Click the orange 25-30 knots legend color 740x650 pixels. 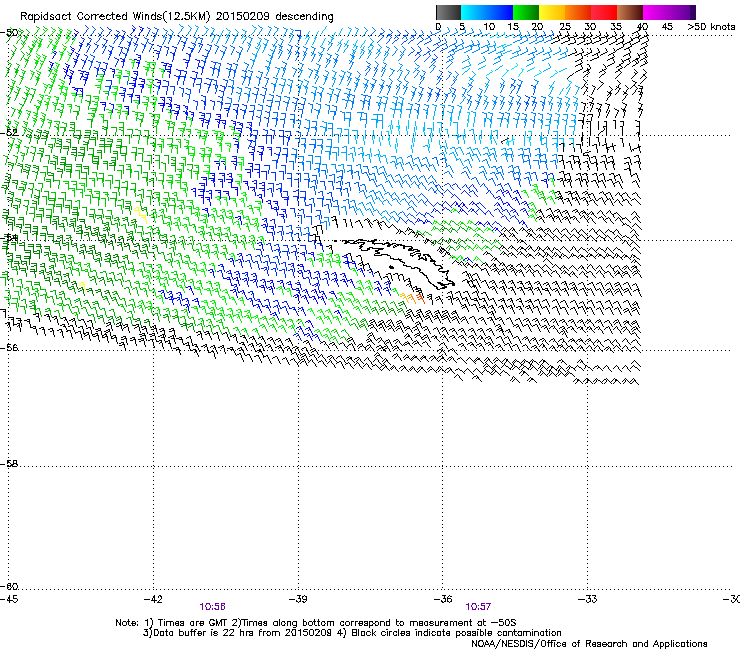click(x=578, y=12)
